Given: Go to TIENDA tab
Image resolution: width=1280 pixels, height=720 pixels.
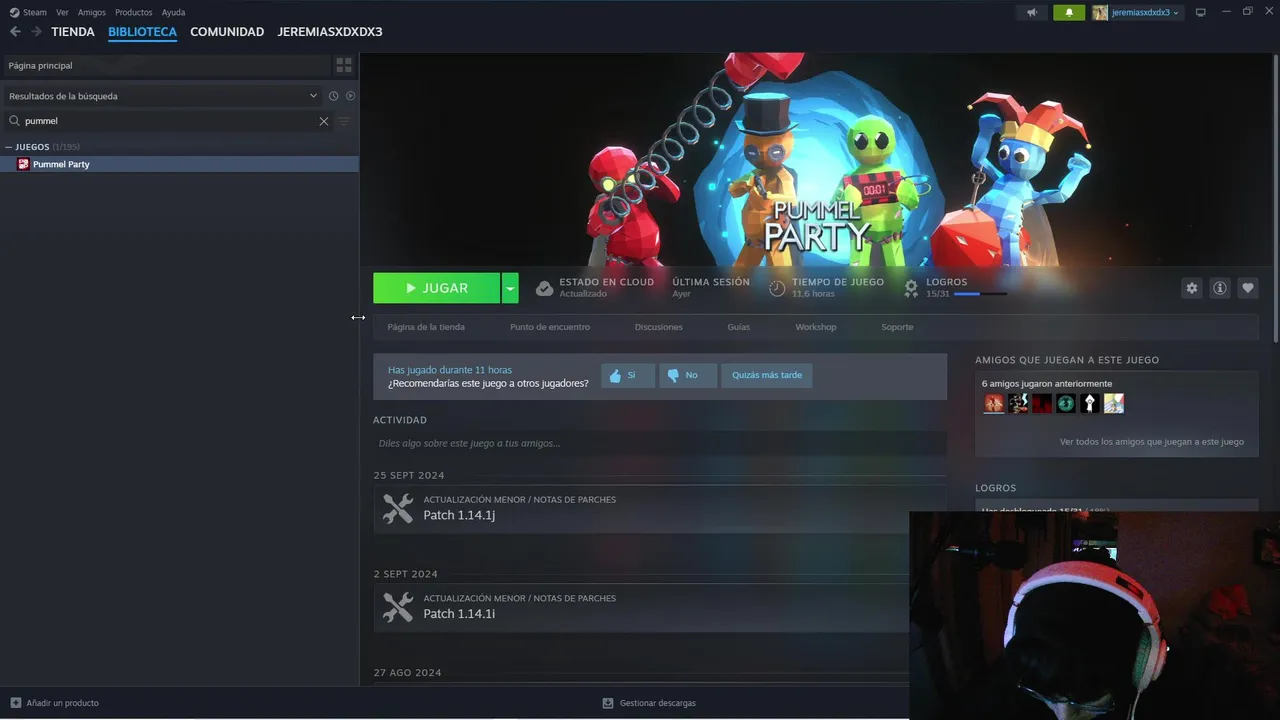Looking at the screenshot, I should tap(73, 32).
